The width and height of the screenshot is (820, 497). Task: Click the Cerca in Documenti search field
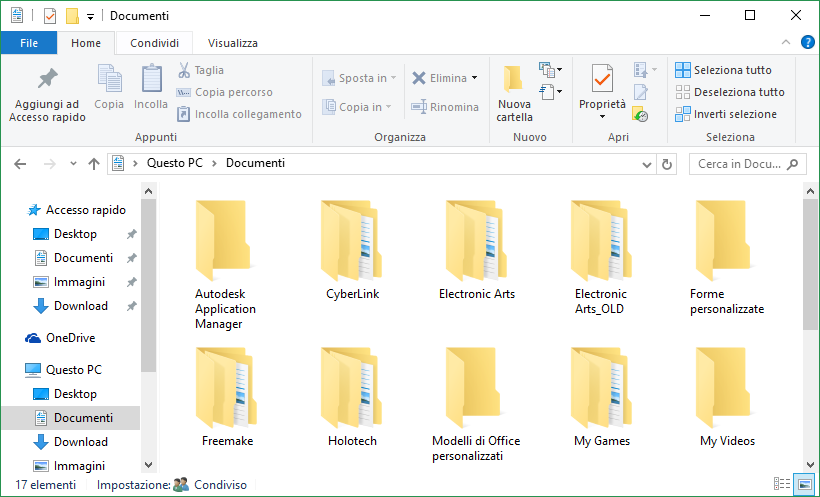click(x=748, y=164)
